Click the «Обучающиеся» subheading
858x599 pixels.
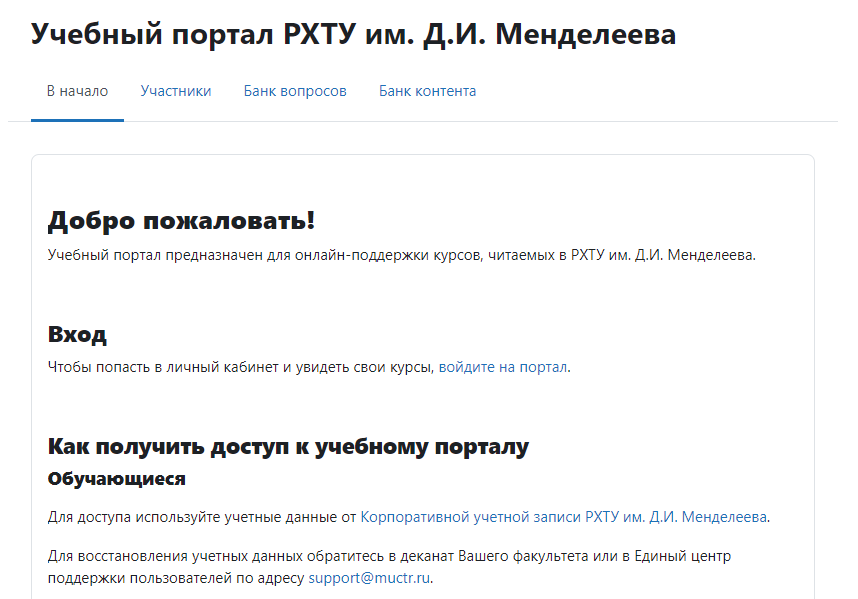(117, 479)
